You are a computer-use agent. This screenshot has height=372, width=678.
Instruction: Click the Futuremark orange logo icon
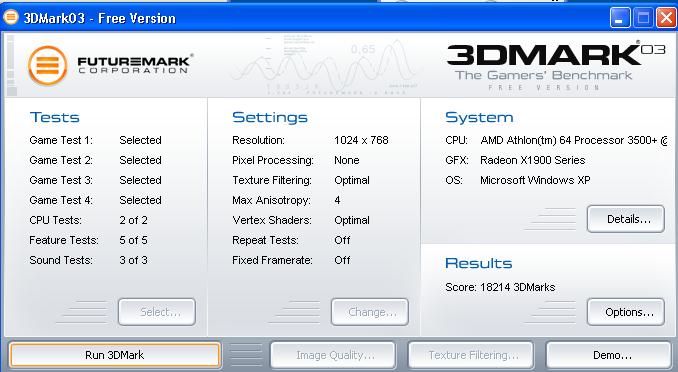(x=48, y=66)
